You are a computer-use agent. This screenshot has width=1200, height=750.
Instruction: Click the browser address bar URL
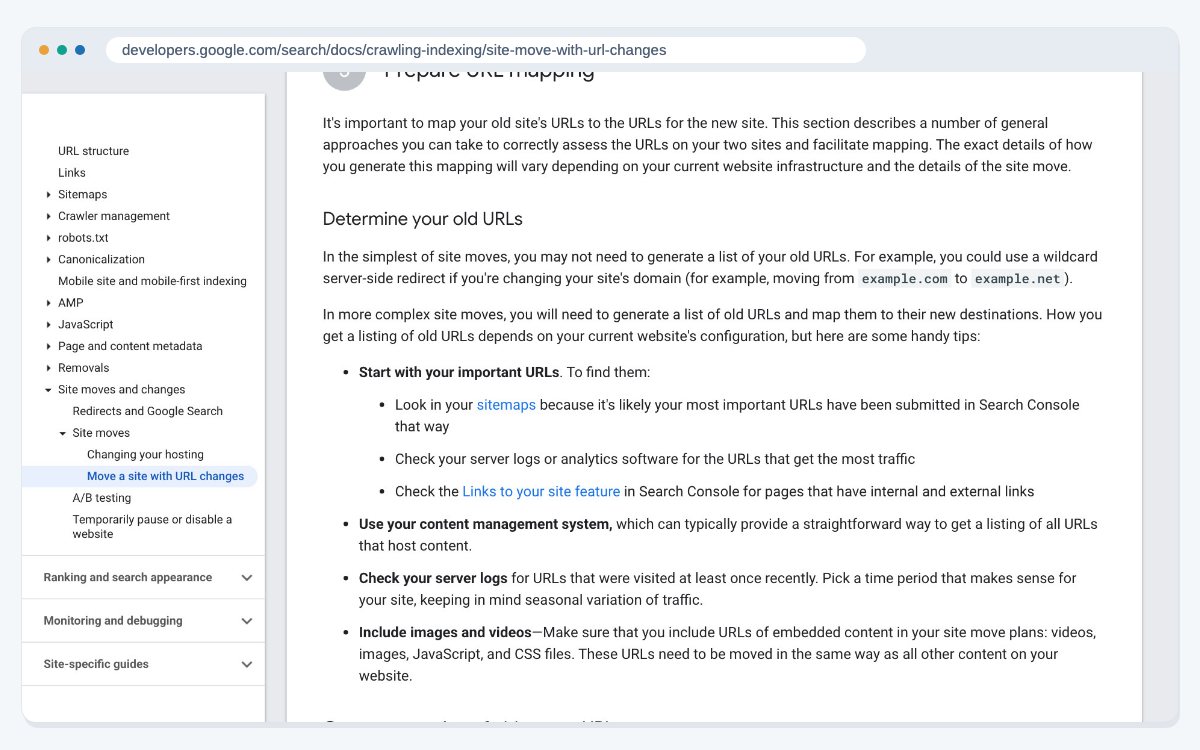(394, 50)
